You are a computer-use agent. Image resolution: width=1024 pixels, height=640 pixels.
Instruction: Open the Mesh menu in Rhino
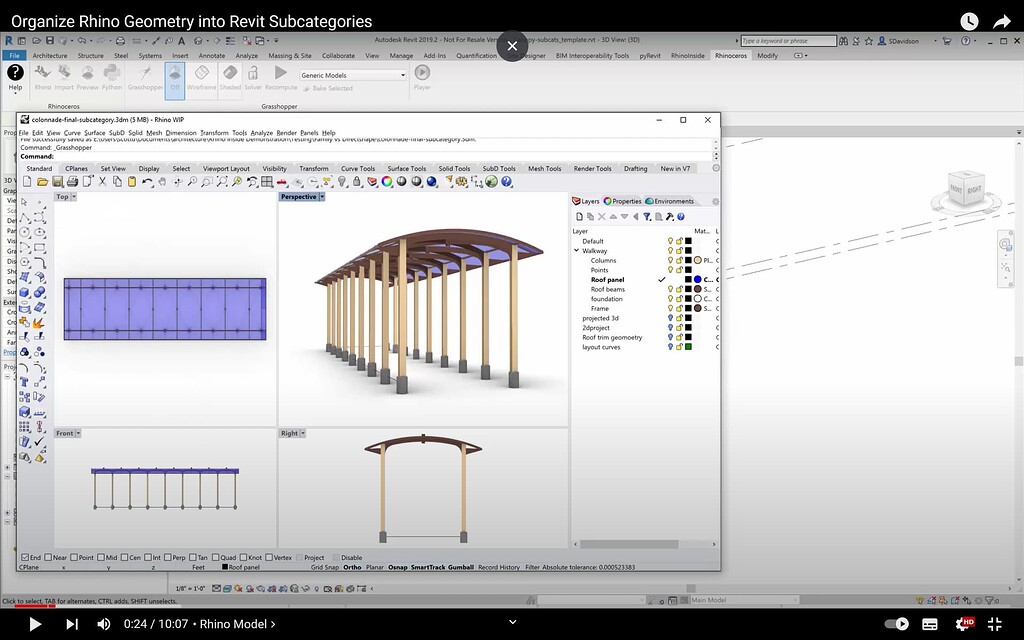[155, 132]
